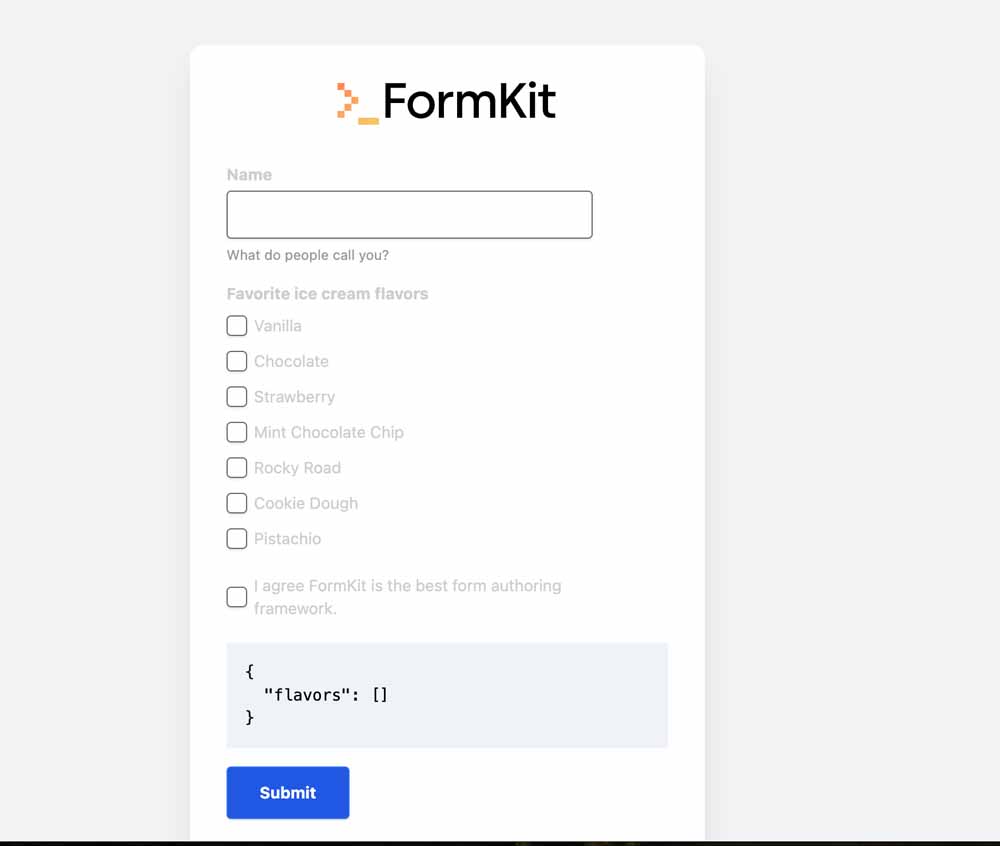The image size is (1000, 846).
Task: Click the Favorite ice cream flavors heading
Action: (x=327, y=293)
